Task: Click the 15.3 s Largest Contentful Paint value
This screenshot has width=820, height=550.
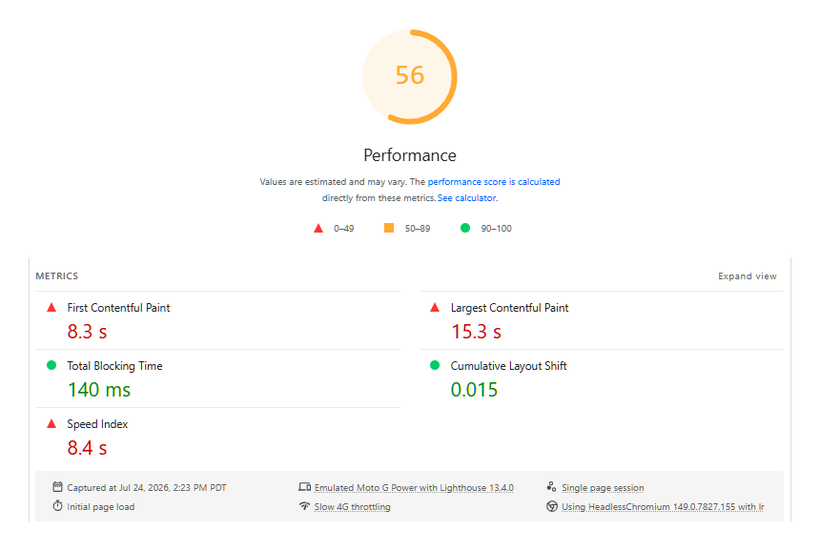Action: (476, 331)
